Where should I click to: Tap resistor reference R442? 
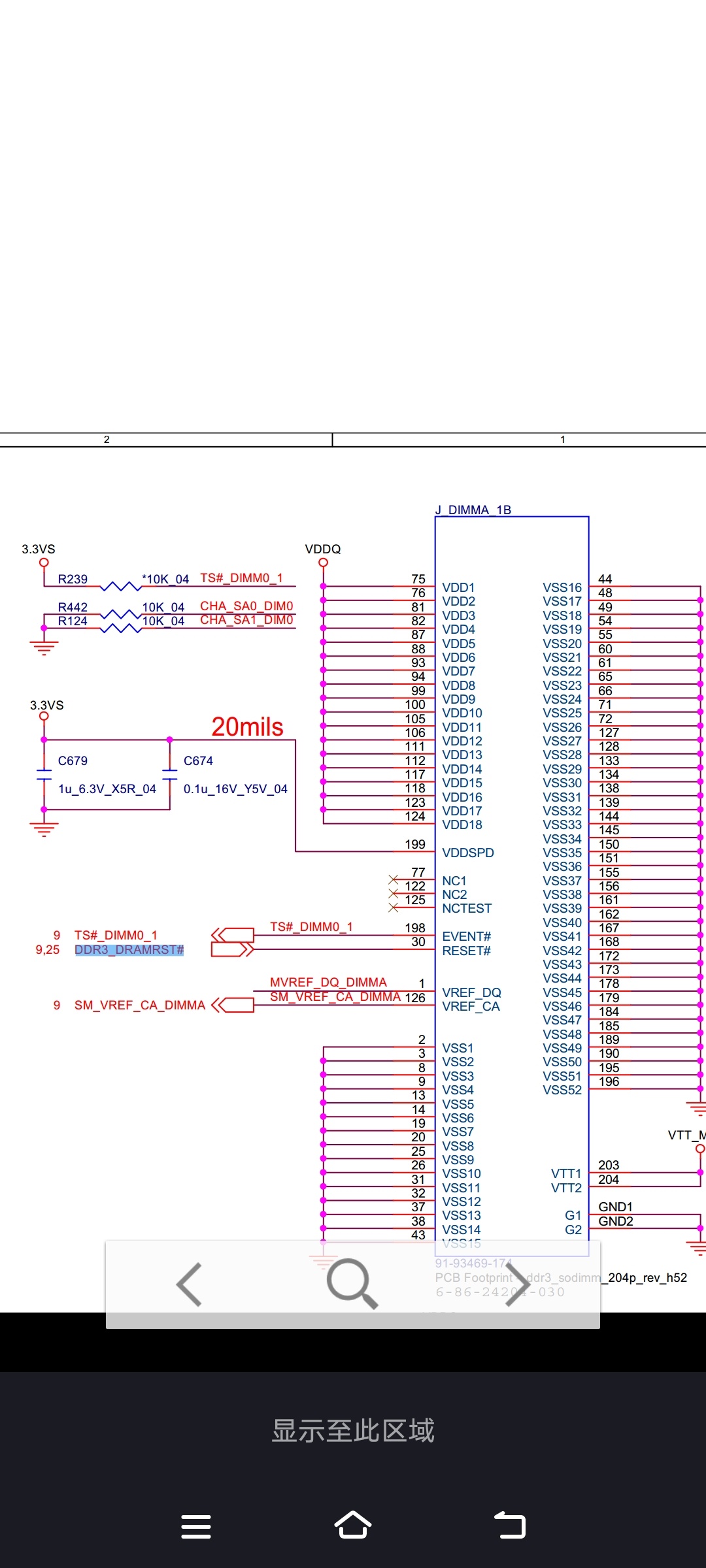(73, 607)
